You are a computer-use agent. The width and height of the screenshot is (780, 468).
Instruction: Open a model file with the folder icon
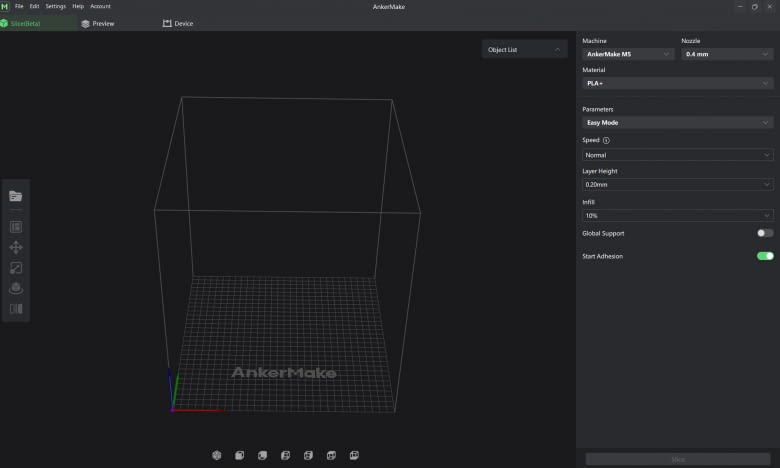(15, 196)
